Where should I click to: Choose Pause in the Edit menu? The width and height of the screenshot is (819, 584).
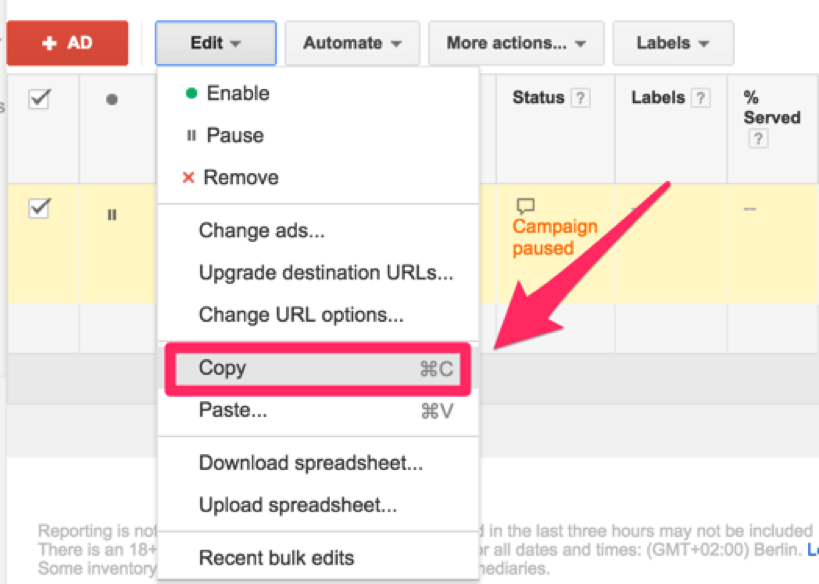click(x=235, y=135)
